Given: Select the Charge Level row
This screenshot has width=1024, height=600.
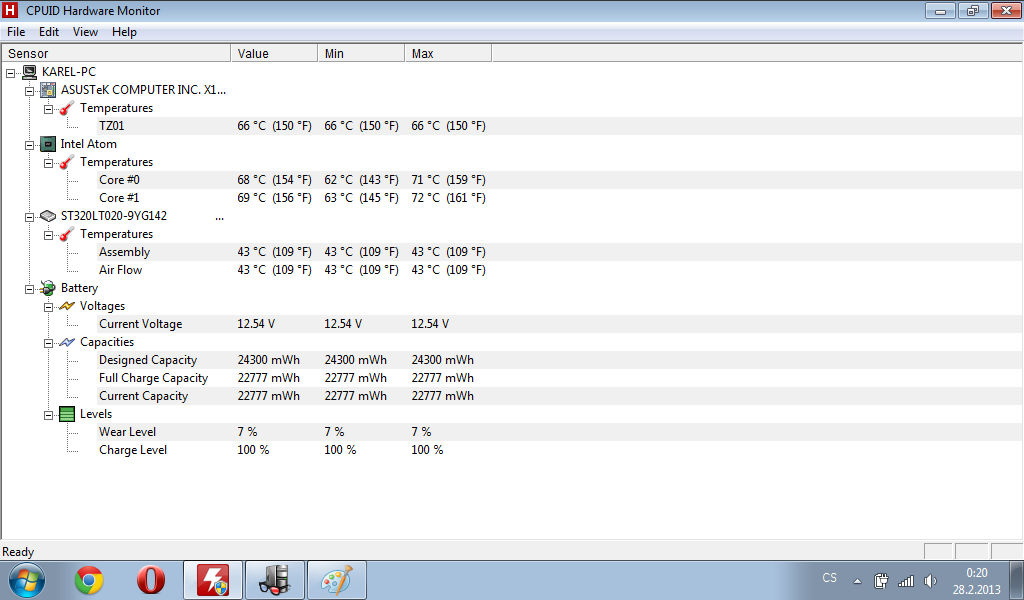Looking at the screenshot, I should click(560, 450).
